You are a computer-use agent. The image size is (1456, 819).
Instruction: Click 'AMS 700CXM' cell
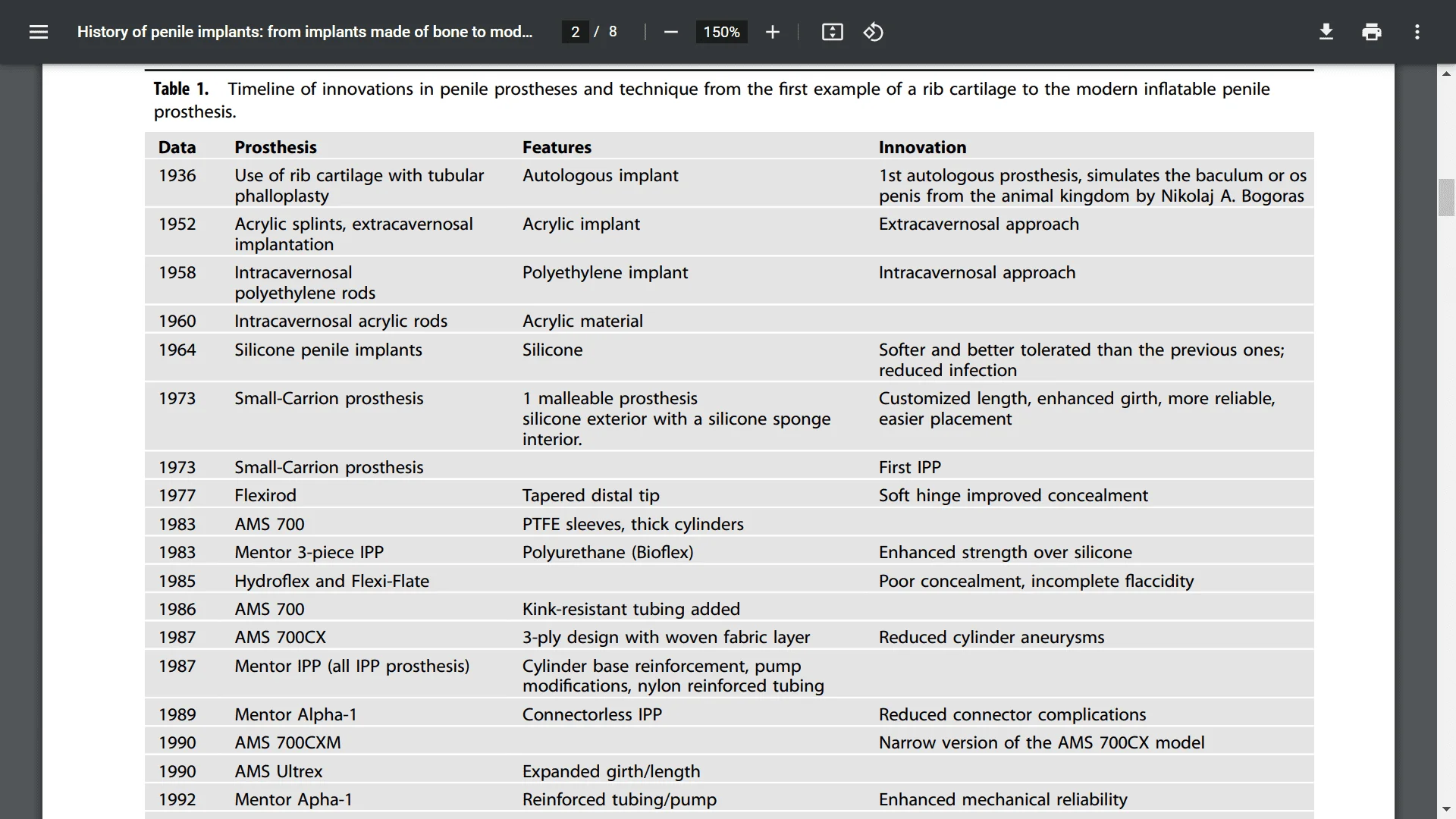(x=287, y=742)
